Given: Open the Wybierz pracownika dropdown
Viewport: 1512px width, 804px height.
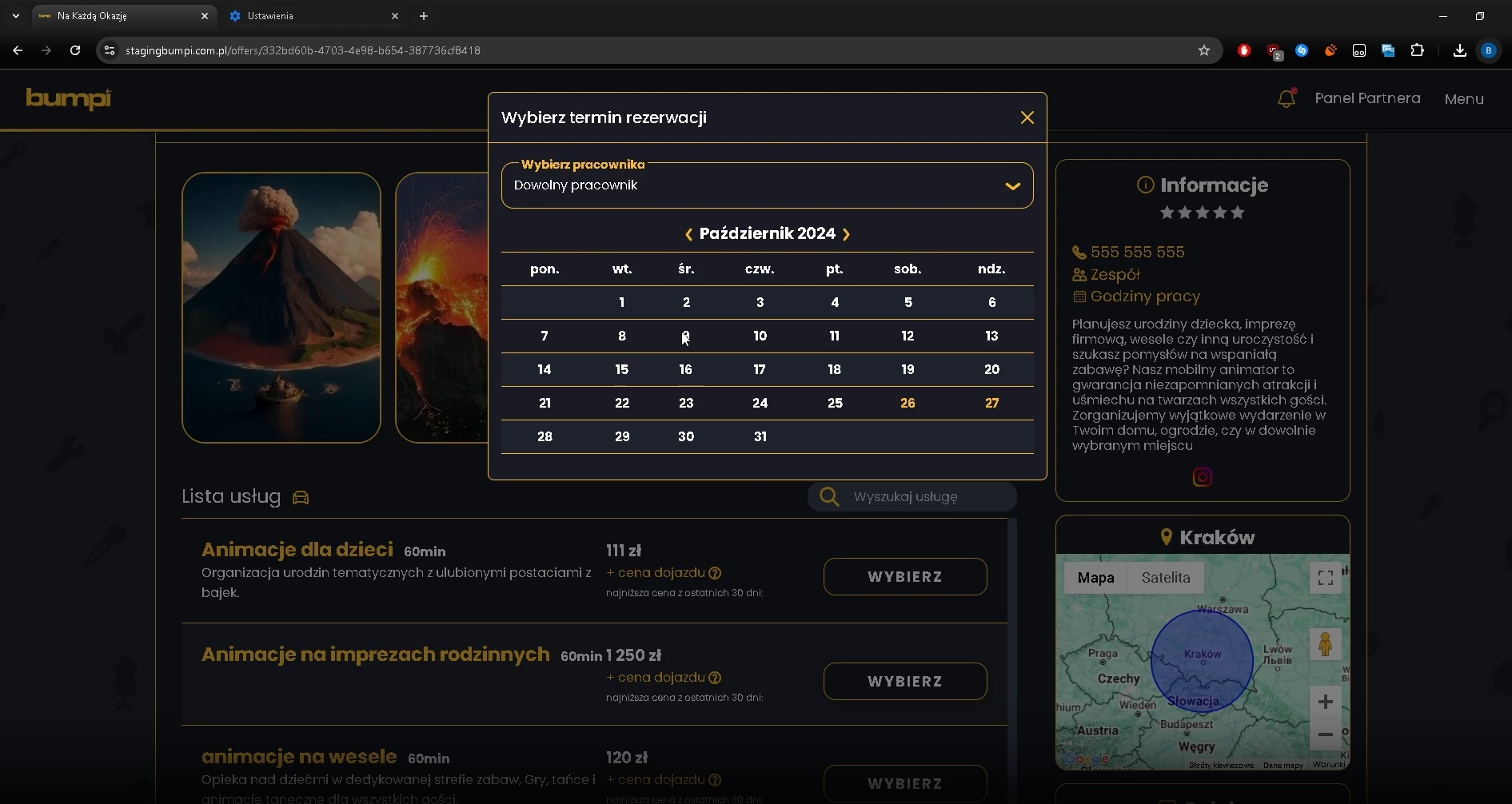Looking at the screenshot, I should [767, 185].
